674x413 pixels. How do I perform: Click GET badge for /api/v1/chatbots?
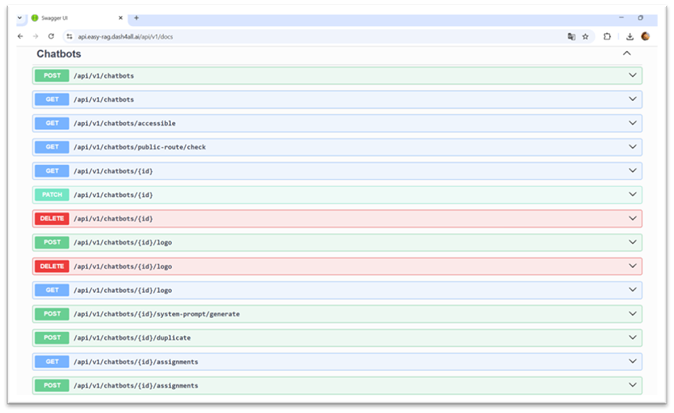point(52,99)
